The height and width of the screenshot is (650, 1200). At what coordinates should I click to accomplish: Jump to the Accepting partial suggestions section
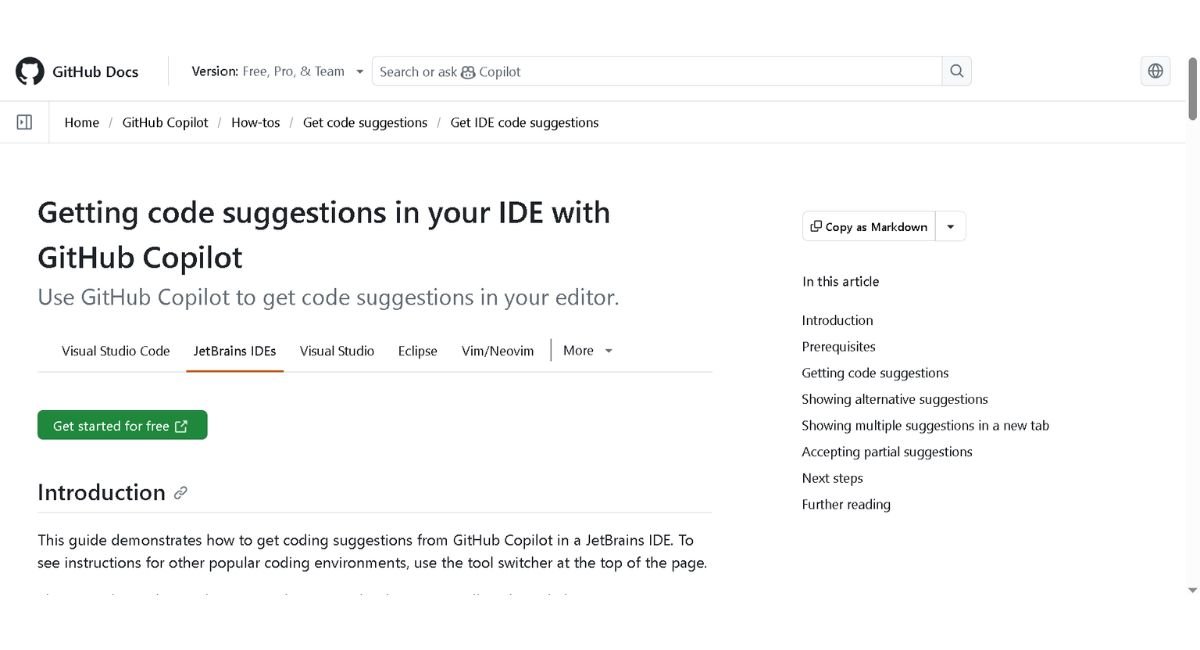click(887, 452)
